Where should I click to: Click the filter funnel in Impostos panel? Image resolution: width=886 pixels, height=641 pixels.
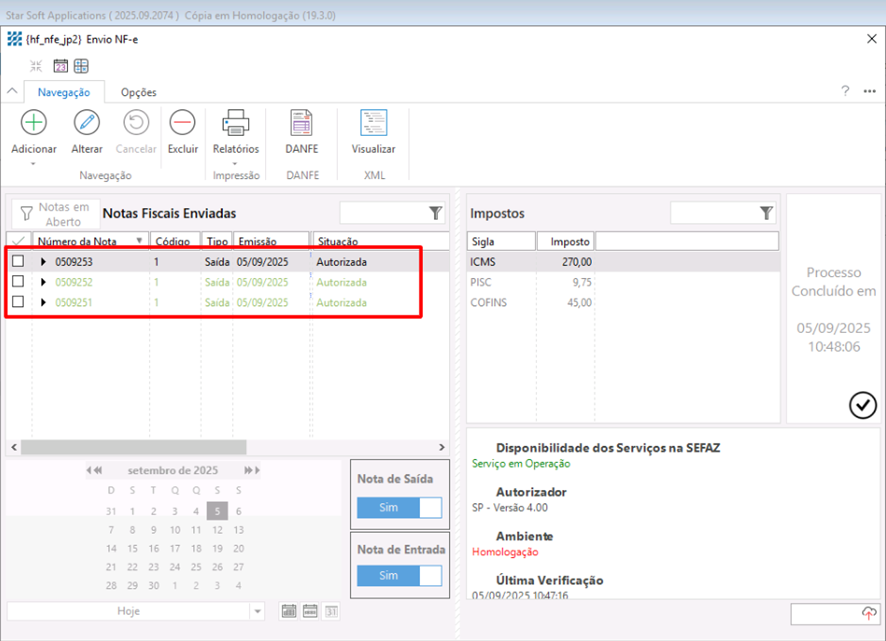click(766, 213)
